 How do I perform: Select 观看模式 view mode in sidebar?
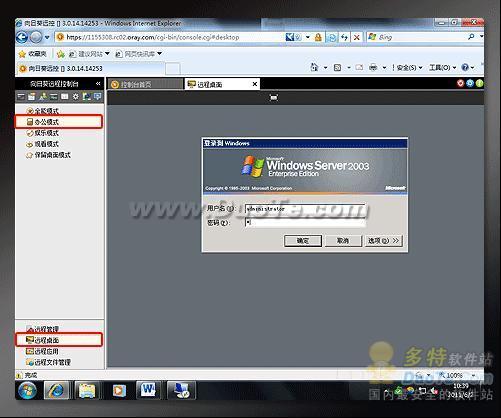43,144
